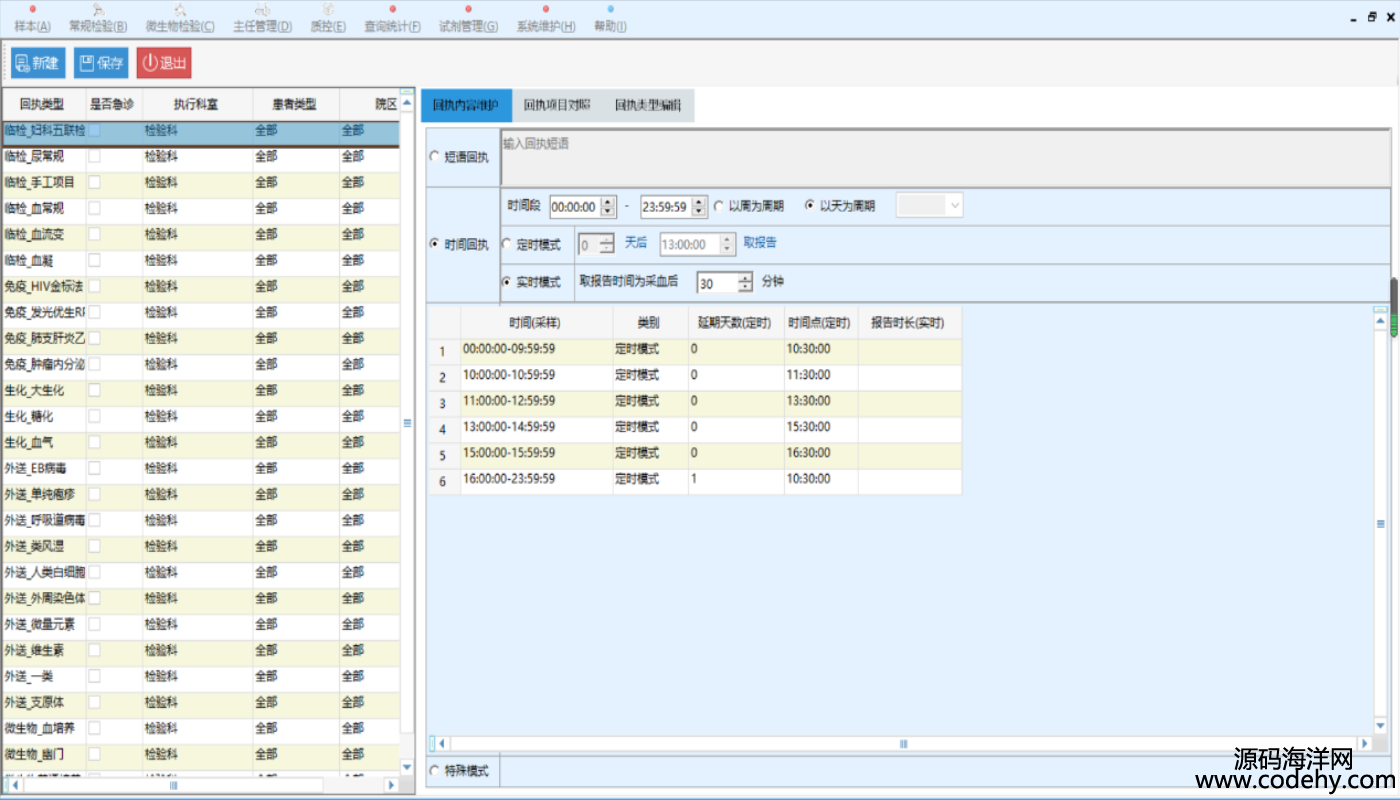Select the 外送_微量元素 row
This screenshot has width=1400, height=800.
coord(200,625)
